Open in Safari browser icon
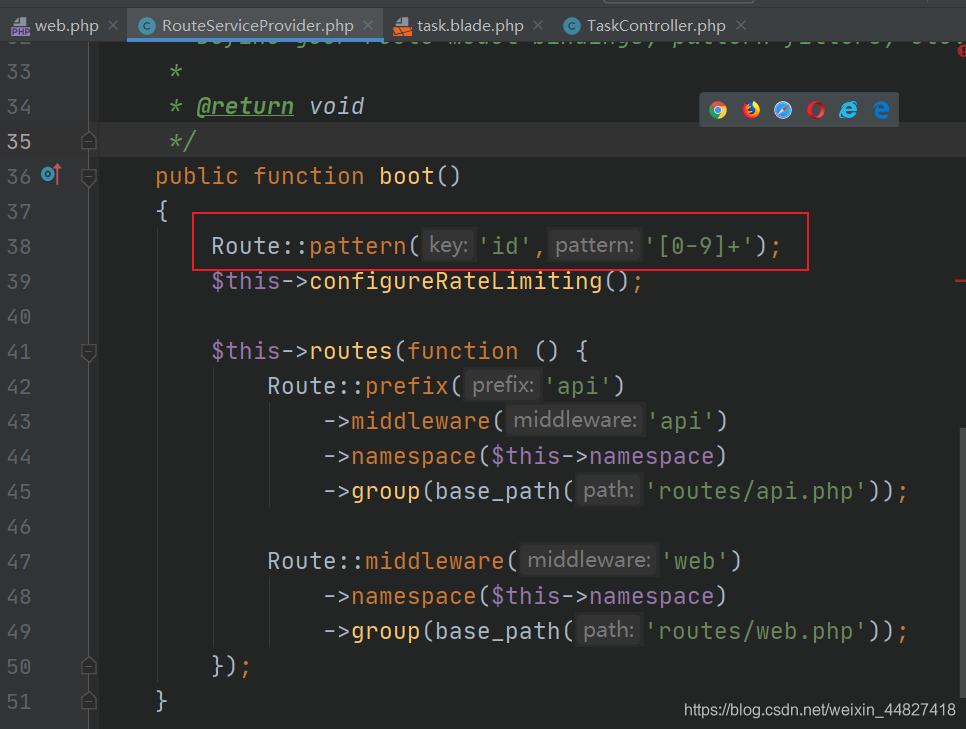Screen dimensions: 966x729 point(783,110)
